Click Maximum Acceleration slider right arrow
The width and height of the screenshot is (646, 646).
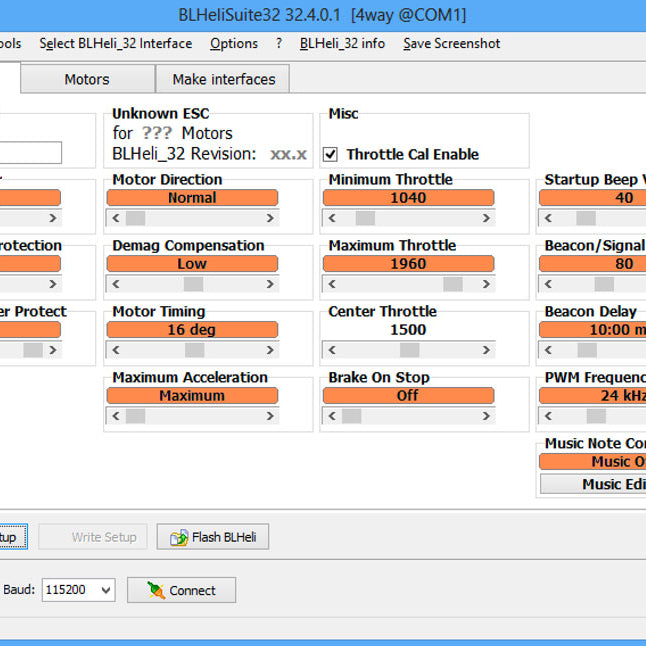(269, 416)
